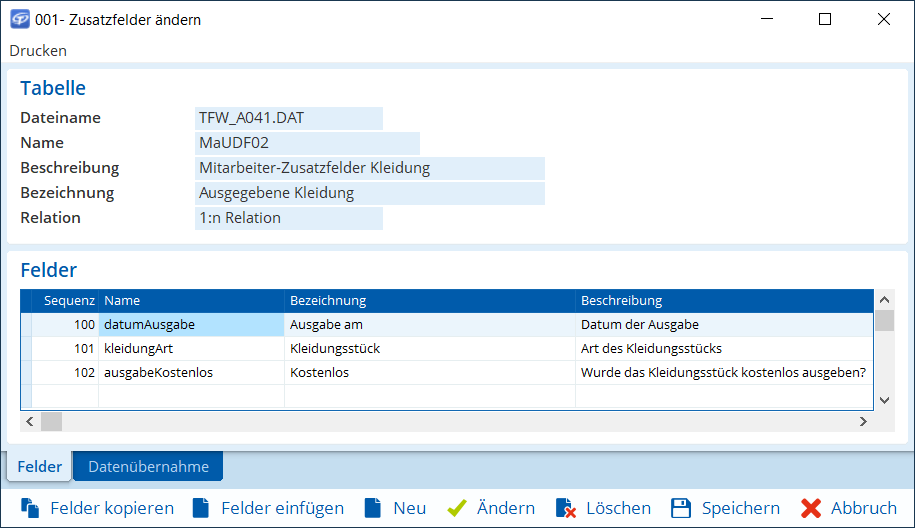Click the Felder einfügen page icon
The width and height of the screenshot is (915, 528).
201,508
